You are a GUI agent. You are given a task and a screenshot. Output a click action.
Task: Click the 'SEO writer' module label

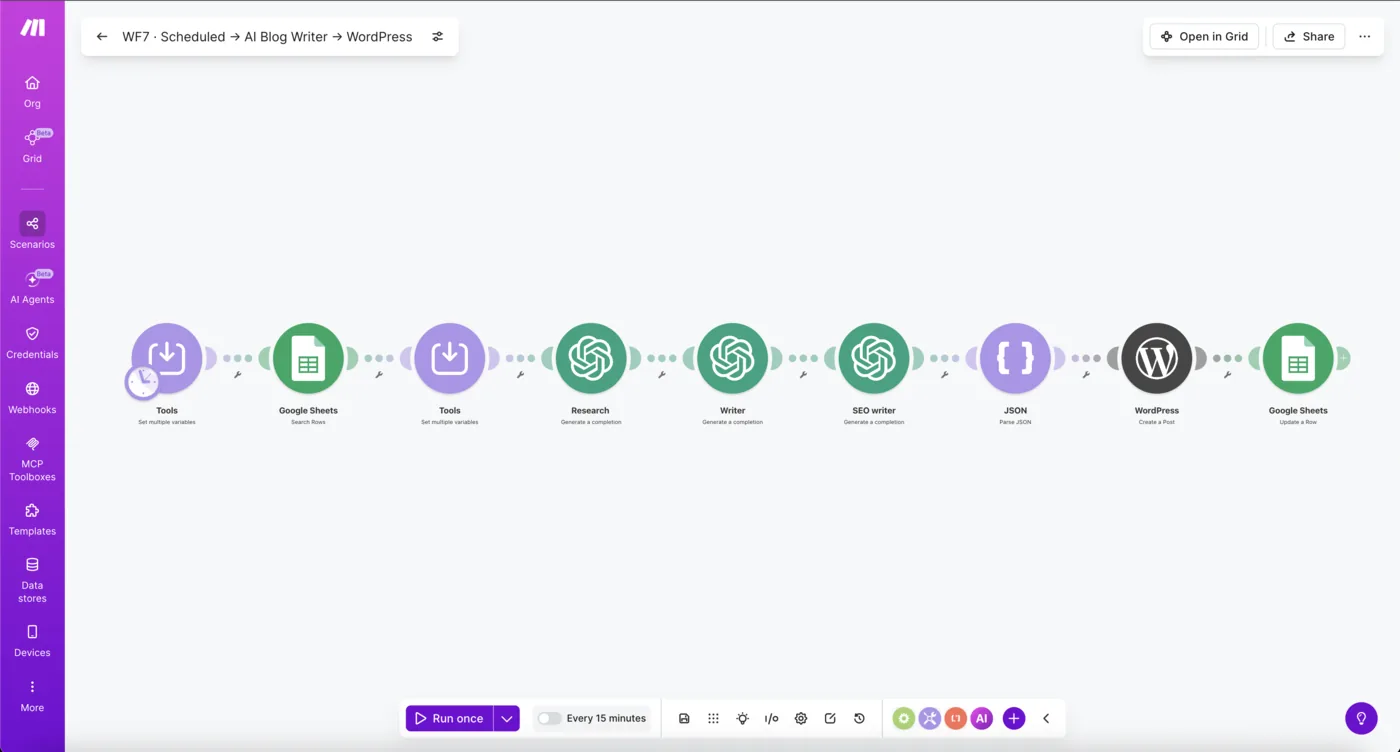tap(874, 410)
